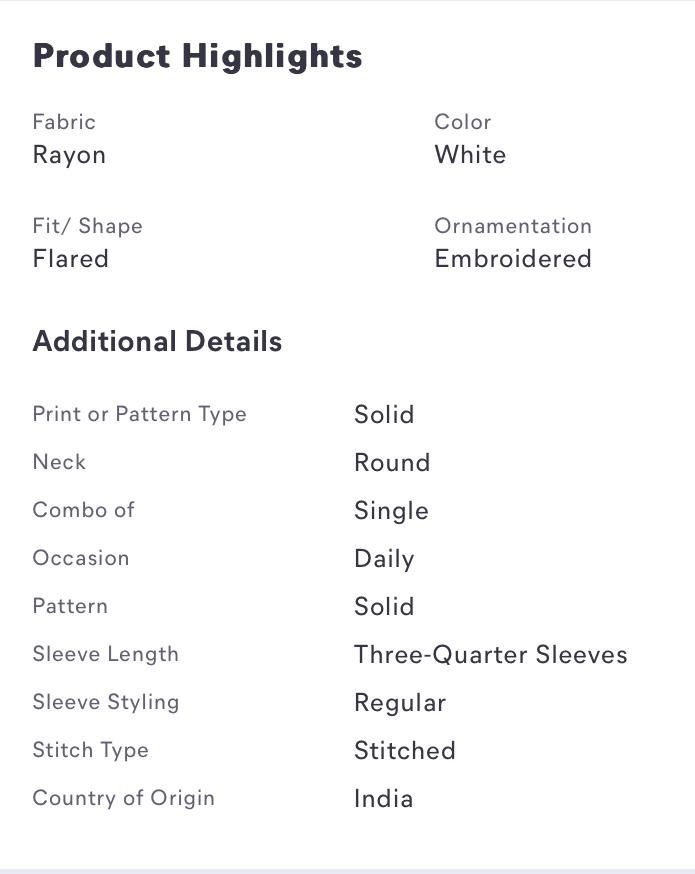695x874 pixels.
Task: Select the Stitched value
Action: 405,751
